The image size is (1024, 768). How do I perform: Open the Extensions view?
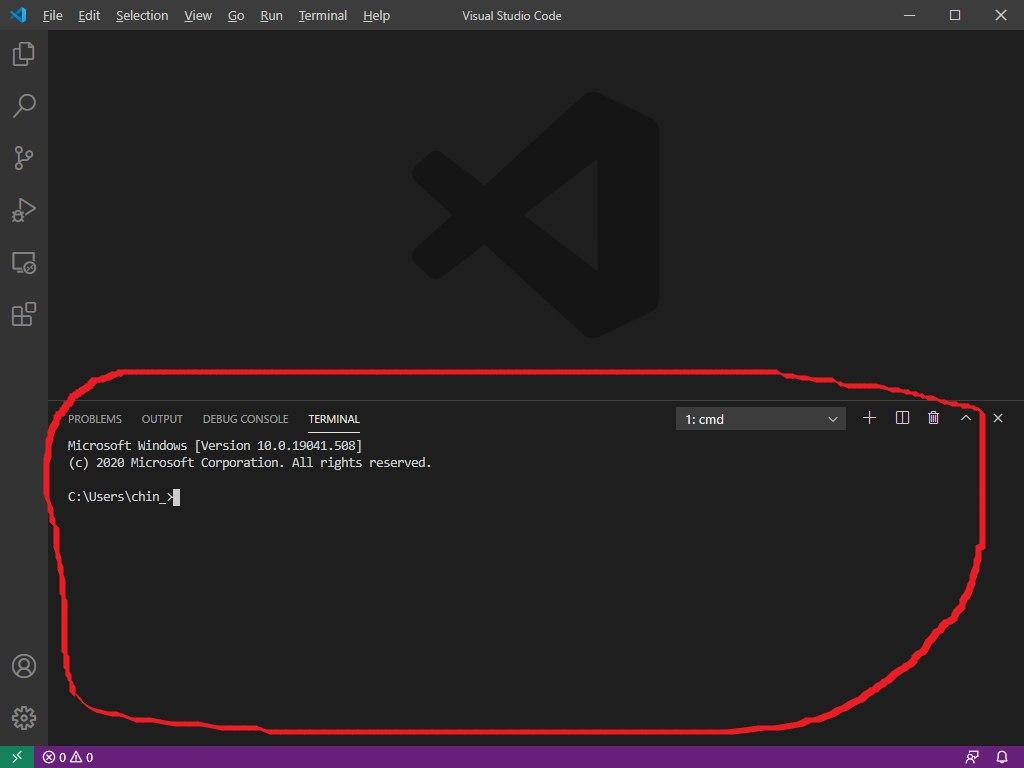(x=24, y=314)
